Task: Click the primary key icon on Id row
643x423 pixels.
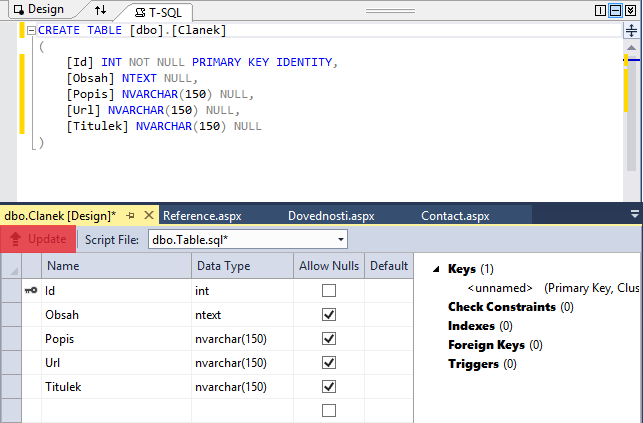Action: (x=31, y=291)
